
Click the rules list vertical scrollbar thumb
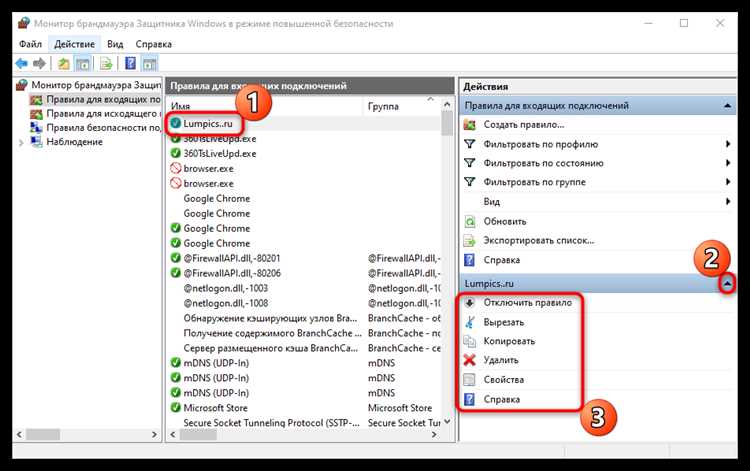coord(447,123)
